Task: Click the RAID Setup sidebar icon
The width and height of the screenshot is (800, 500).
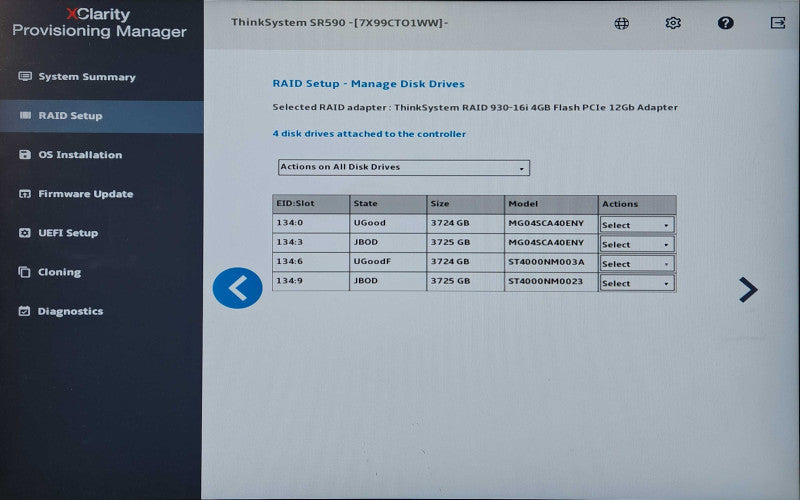Action: (x=25, y=115)
